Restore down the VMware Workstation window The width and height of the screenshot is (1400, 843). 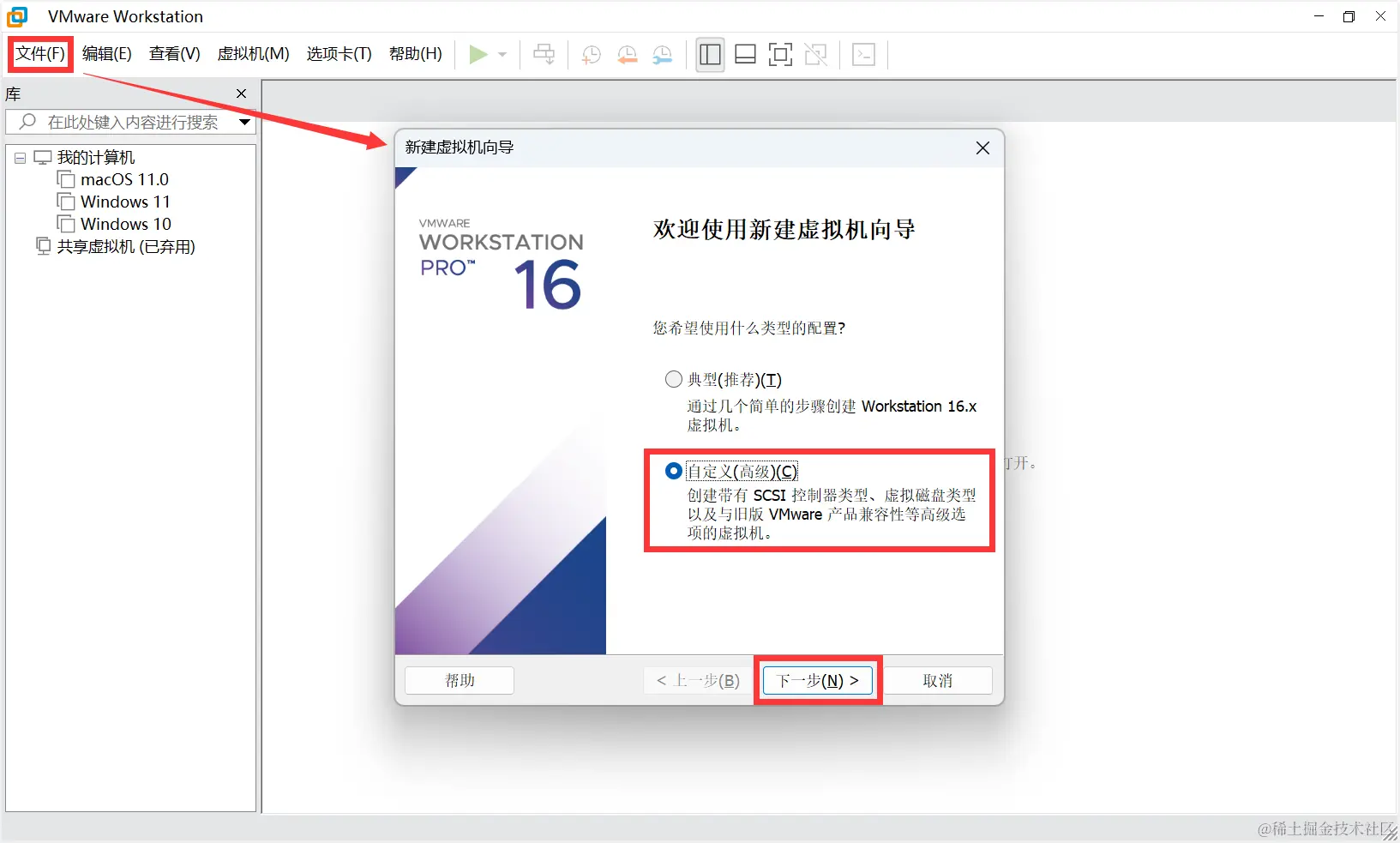click(x=1349, y=16)
